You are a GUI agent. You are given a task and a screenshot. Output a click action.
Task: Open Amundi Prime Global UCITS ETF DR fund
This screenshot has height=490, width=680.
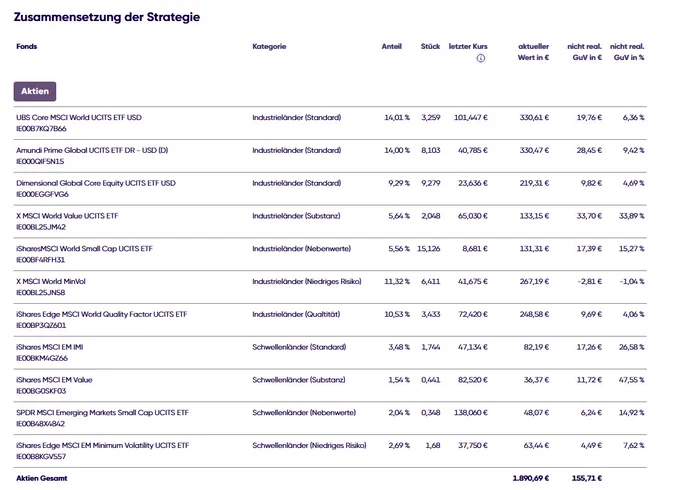coord(92,150)
